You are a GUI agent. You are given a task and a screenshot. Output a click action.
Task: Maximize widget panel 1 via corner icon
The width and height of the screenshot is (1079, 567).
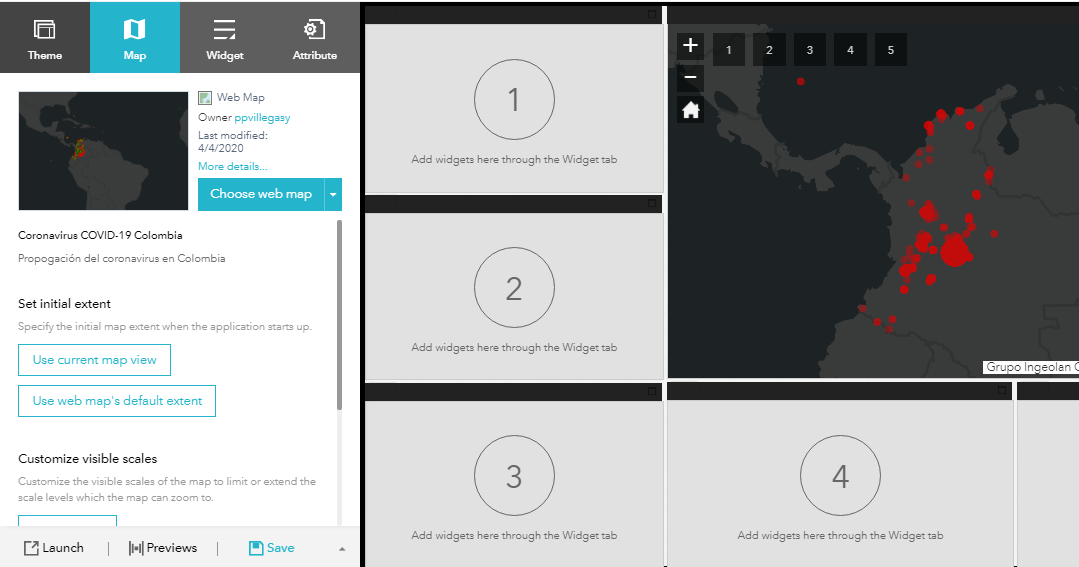tap(652, 14)
